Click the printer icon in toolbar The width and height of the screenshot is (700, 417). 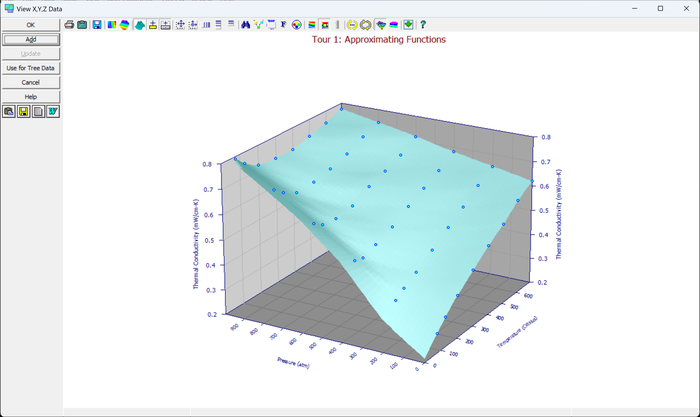69,25
